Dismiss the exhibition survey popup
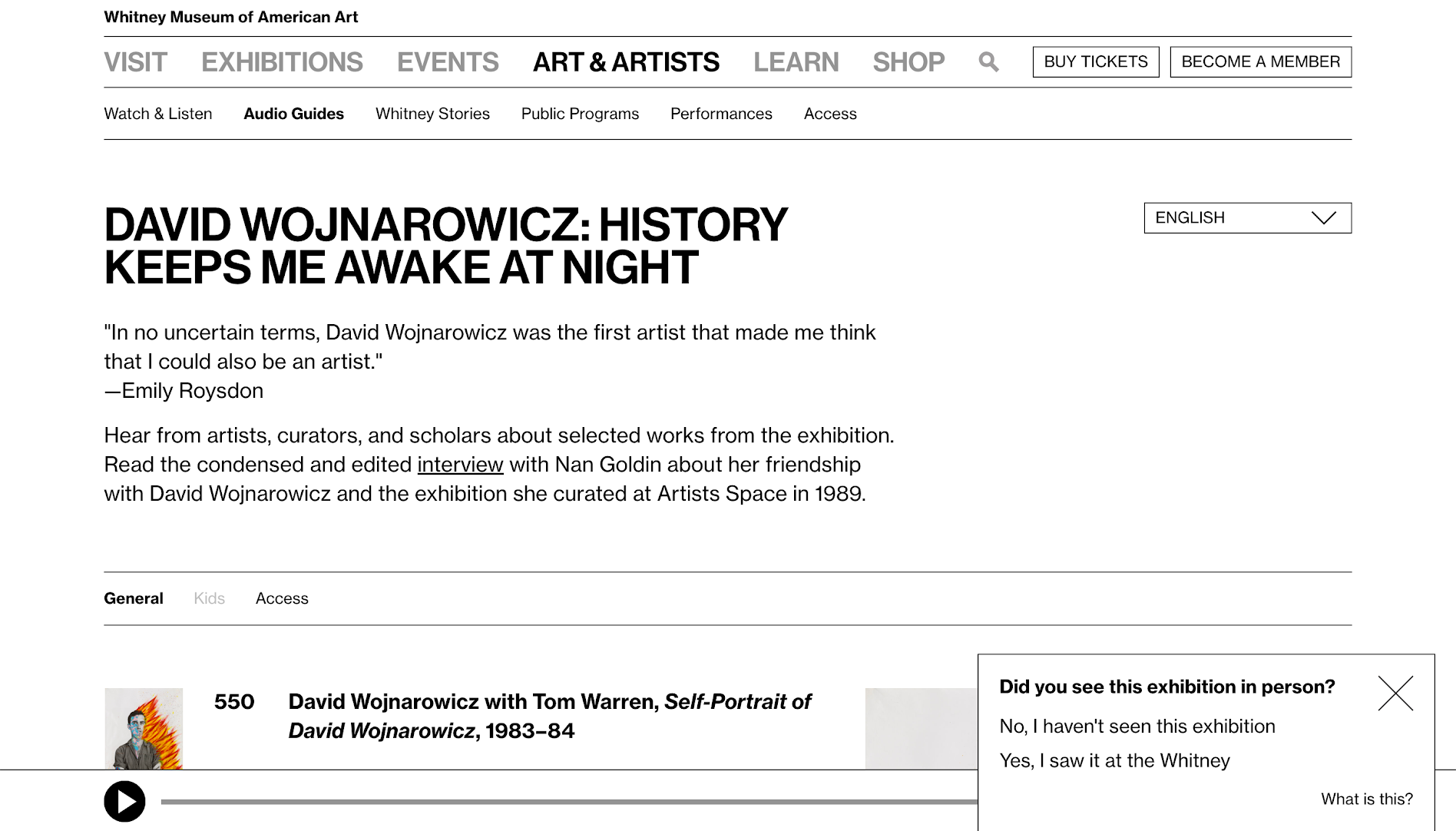Viewport: 1456px width, 831px height. [x=1396, y=693]
